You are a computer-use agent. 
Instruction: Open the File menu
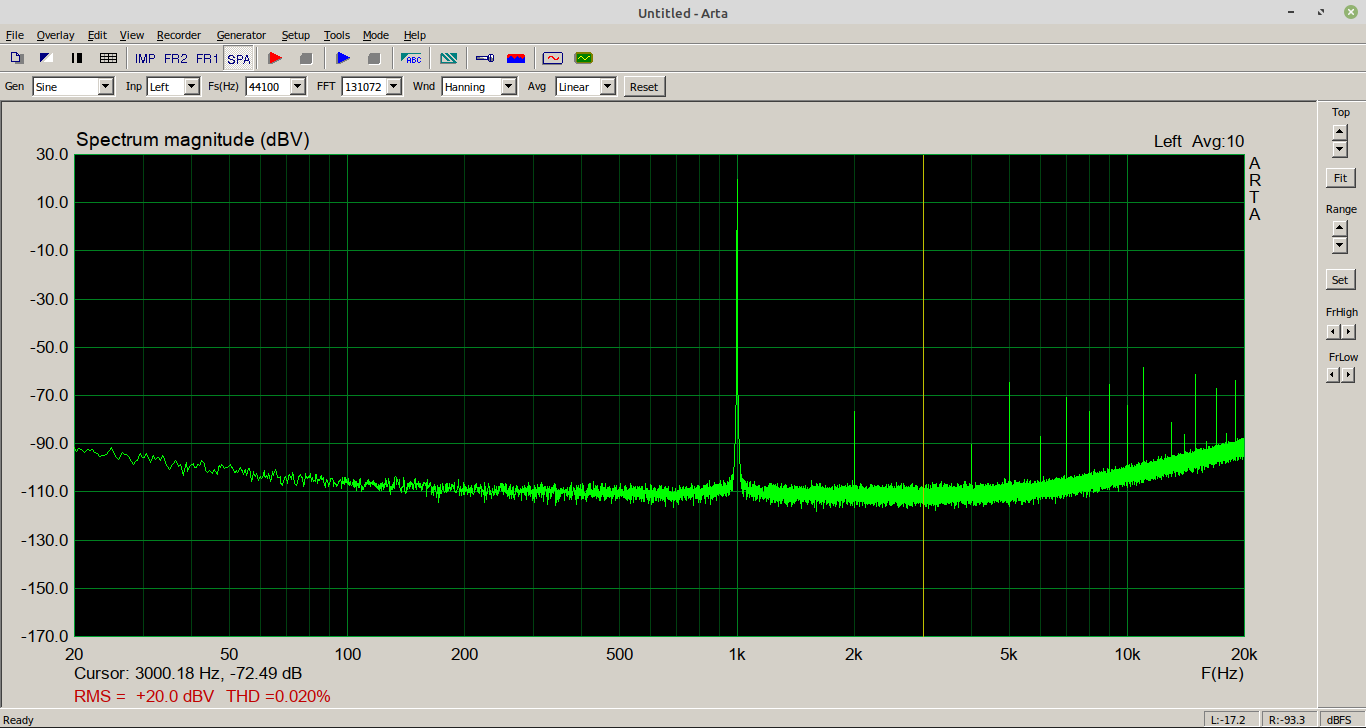click(x=14, y=35)
